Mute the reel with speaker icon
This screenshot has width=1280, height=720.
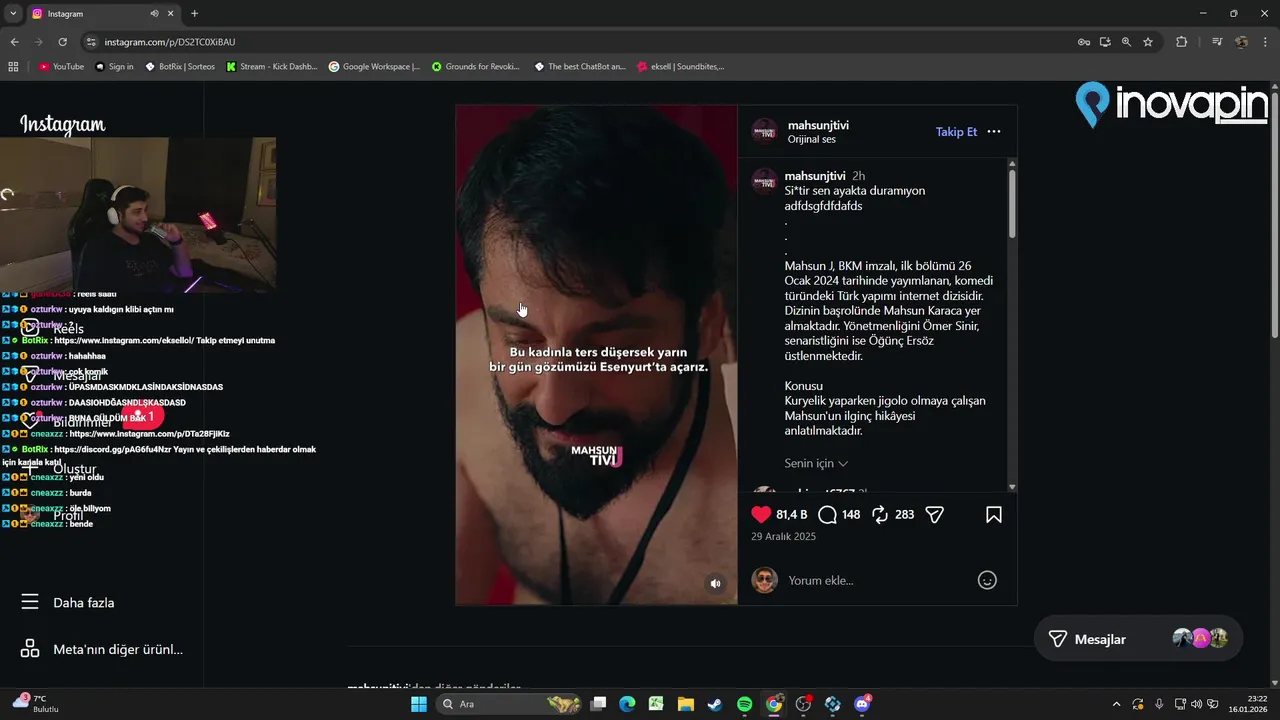[715, 584]
